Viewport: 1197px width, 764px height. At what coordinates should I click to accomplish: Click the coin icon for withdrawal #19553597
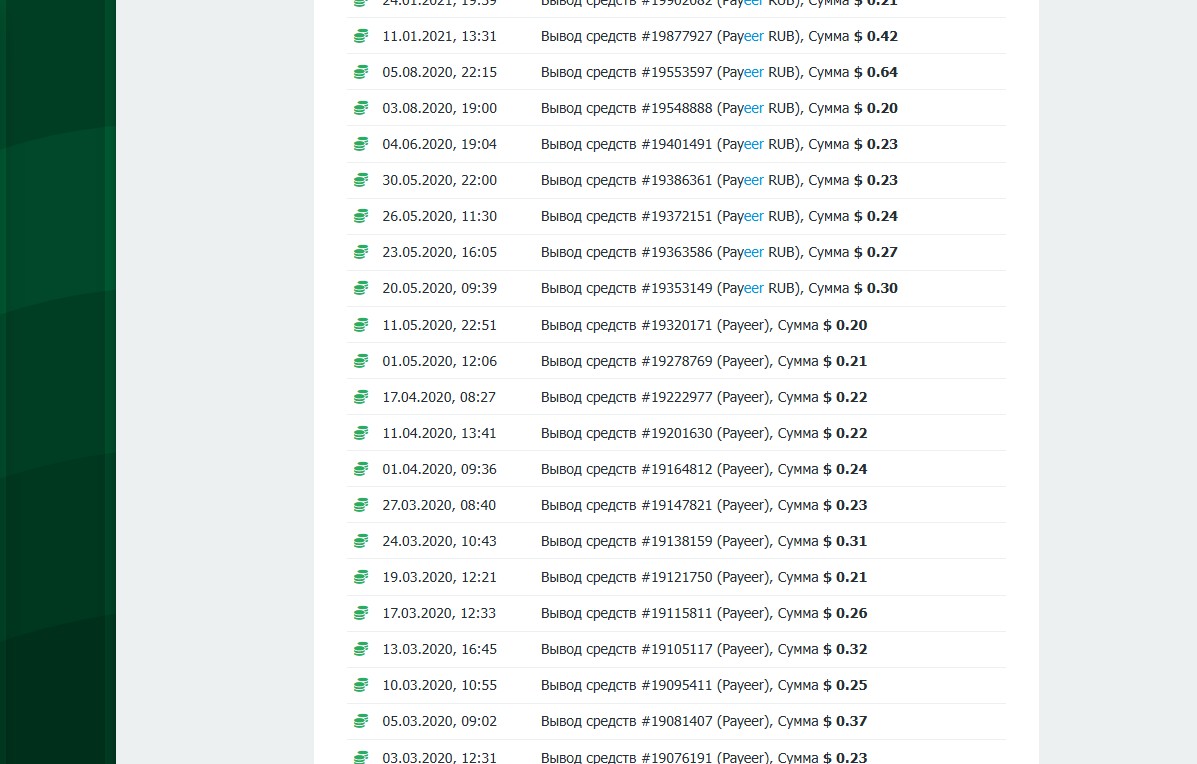(x=360, y=72)
